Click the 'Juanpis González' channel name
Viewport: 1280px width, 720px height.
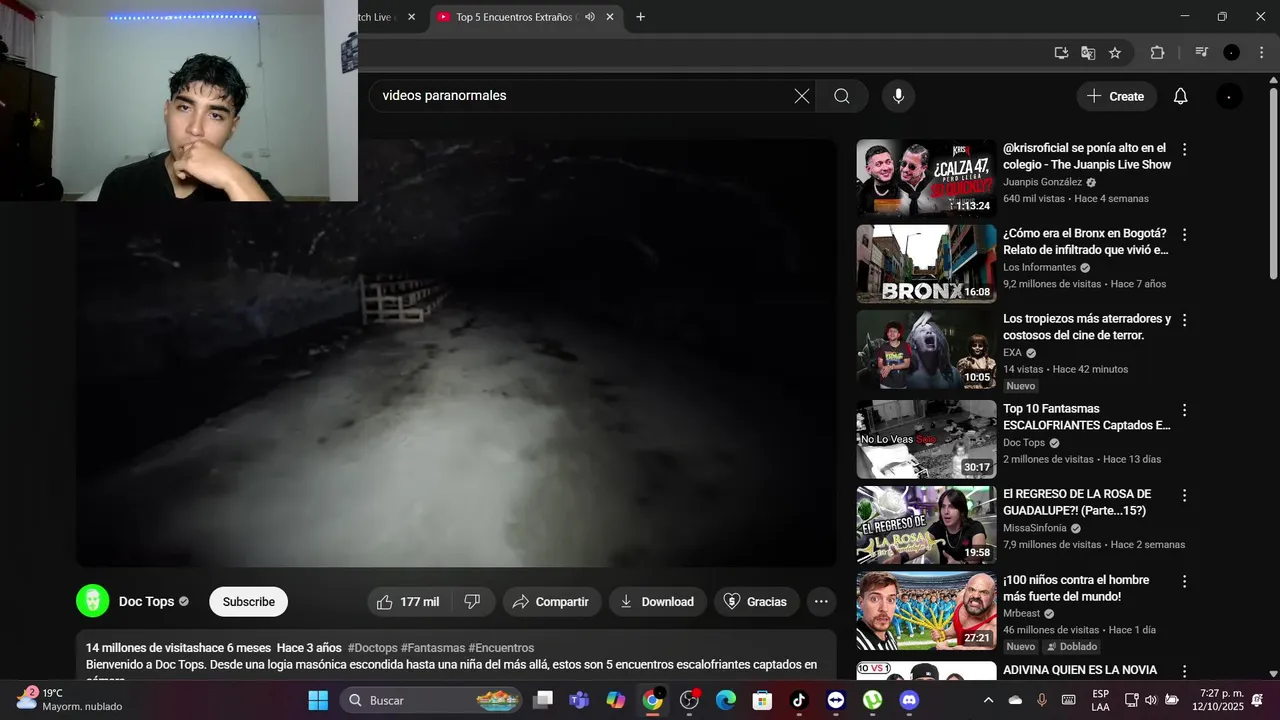coord(1043,182)
